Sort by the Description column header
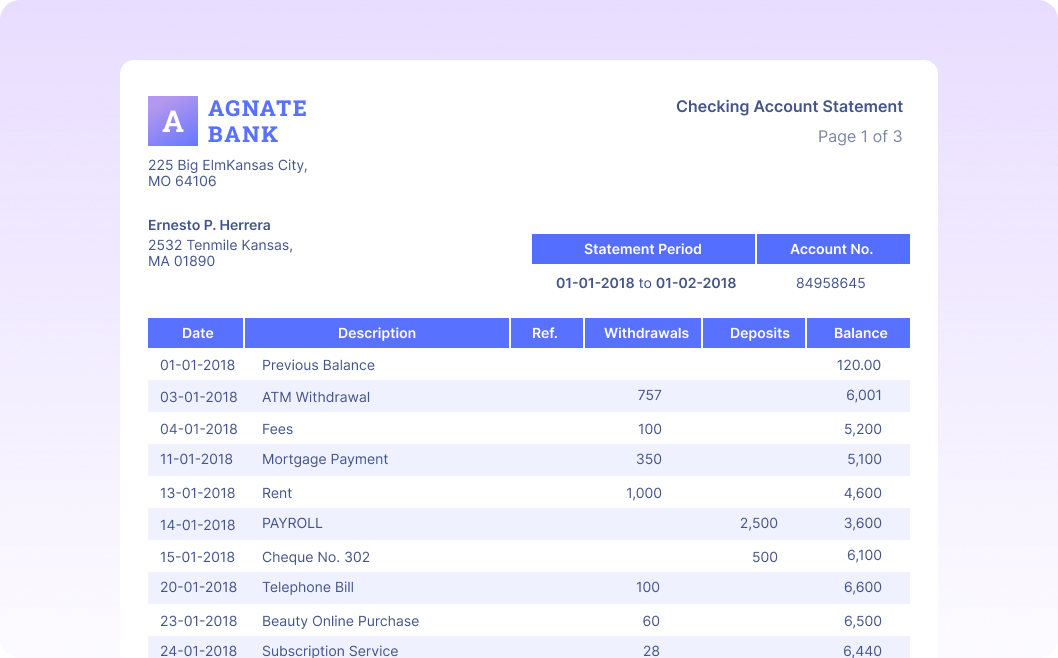 coord(376,333)
